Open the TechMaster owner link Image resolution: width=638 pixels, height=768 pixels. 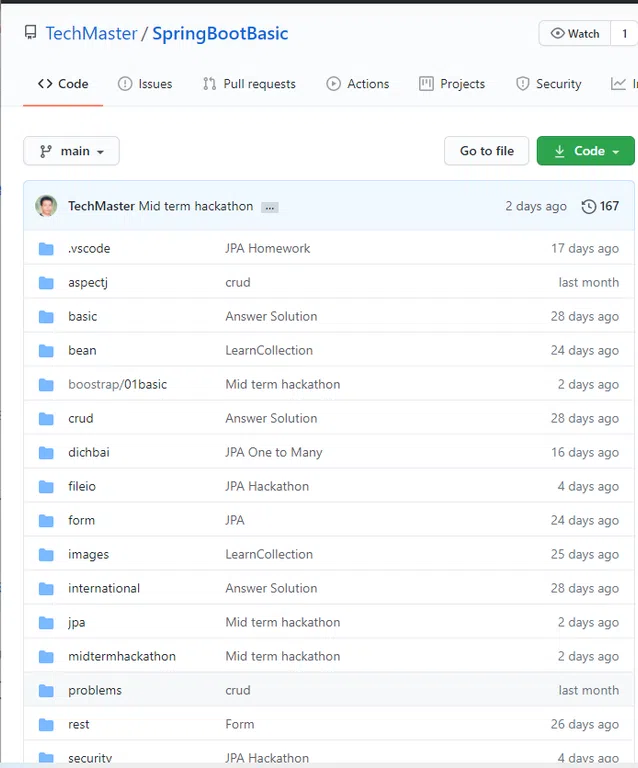[x=92, y=34]
